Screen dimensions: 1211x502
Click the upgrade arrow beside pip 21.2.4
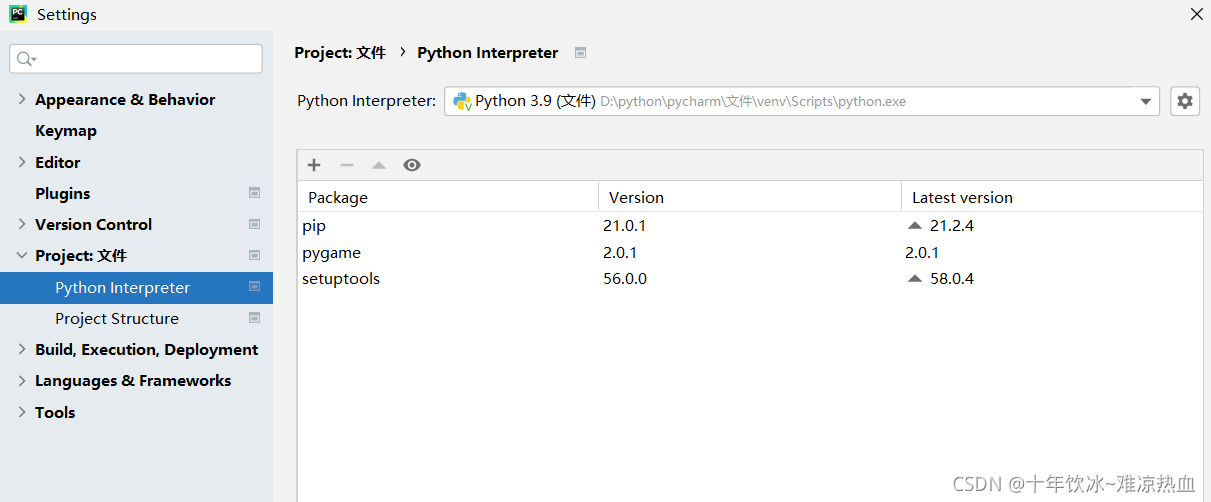[914, 226]
